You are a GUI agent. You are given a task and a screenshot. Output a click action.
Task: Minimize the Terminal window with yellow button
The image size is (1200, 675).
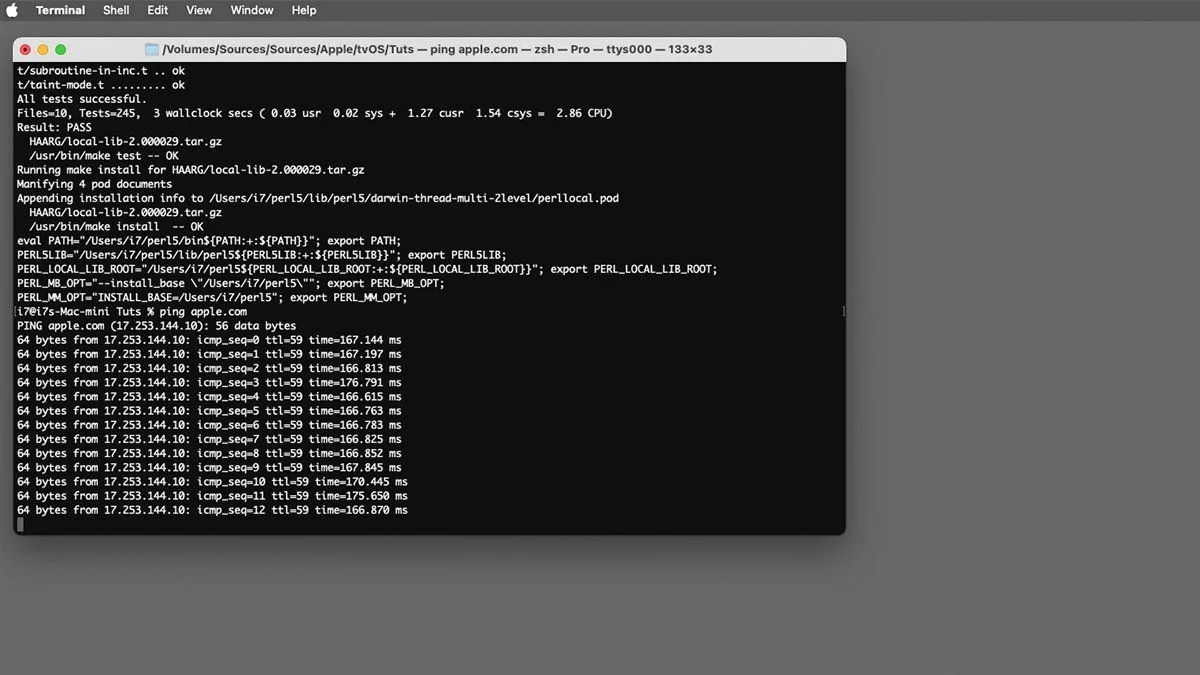(43, 49)
